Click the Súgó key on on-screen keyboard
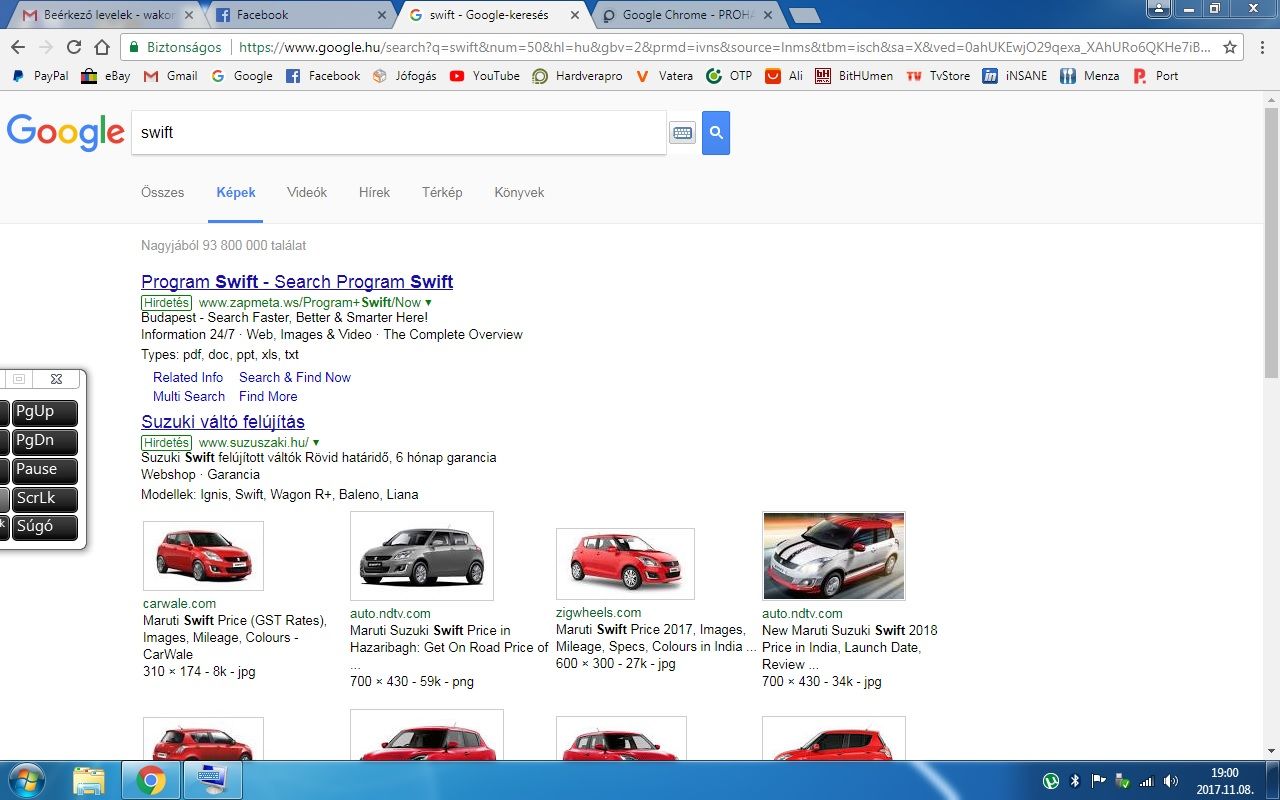This screenshot has height=800, width=1280. pyautogui.click(x=45, y=527)
